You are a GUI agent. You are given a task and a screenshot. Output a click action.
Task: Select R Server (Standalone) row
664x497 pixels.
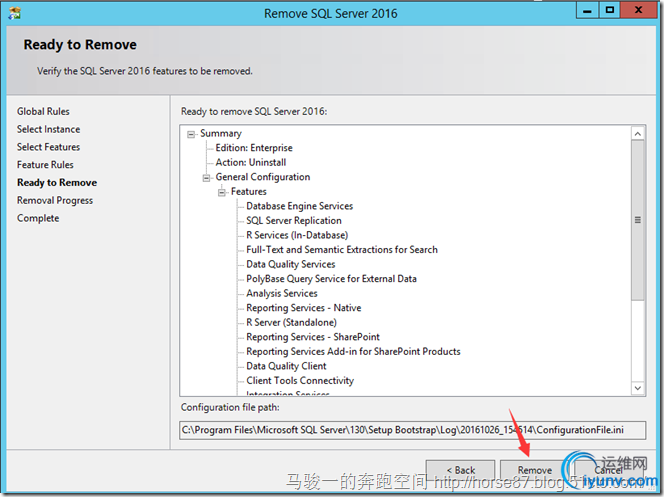291,323
